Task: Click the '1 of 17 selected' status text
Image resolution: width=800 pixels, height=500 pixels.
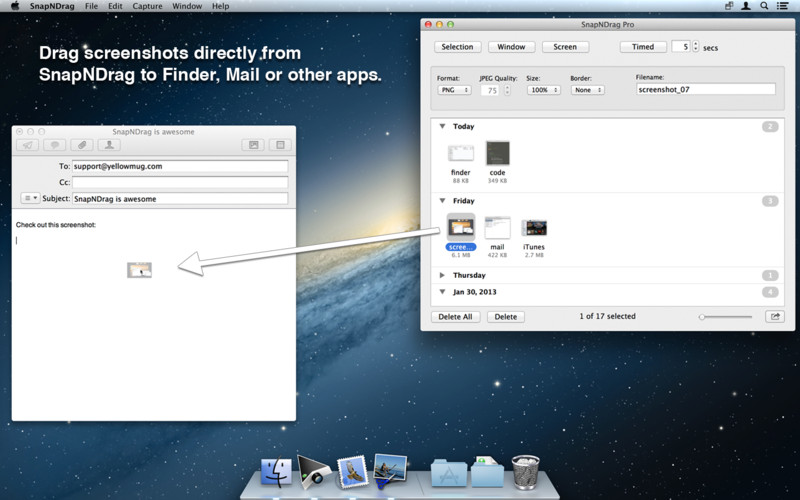Action: (x=607, y=316)
